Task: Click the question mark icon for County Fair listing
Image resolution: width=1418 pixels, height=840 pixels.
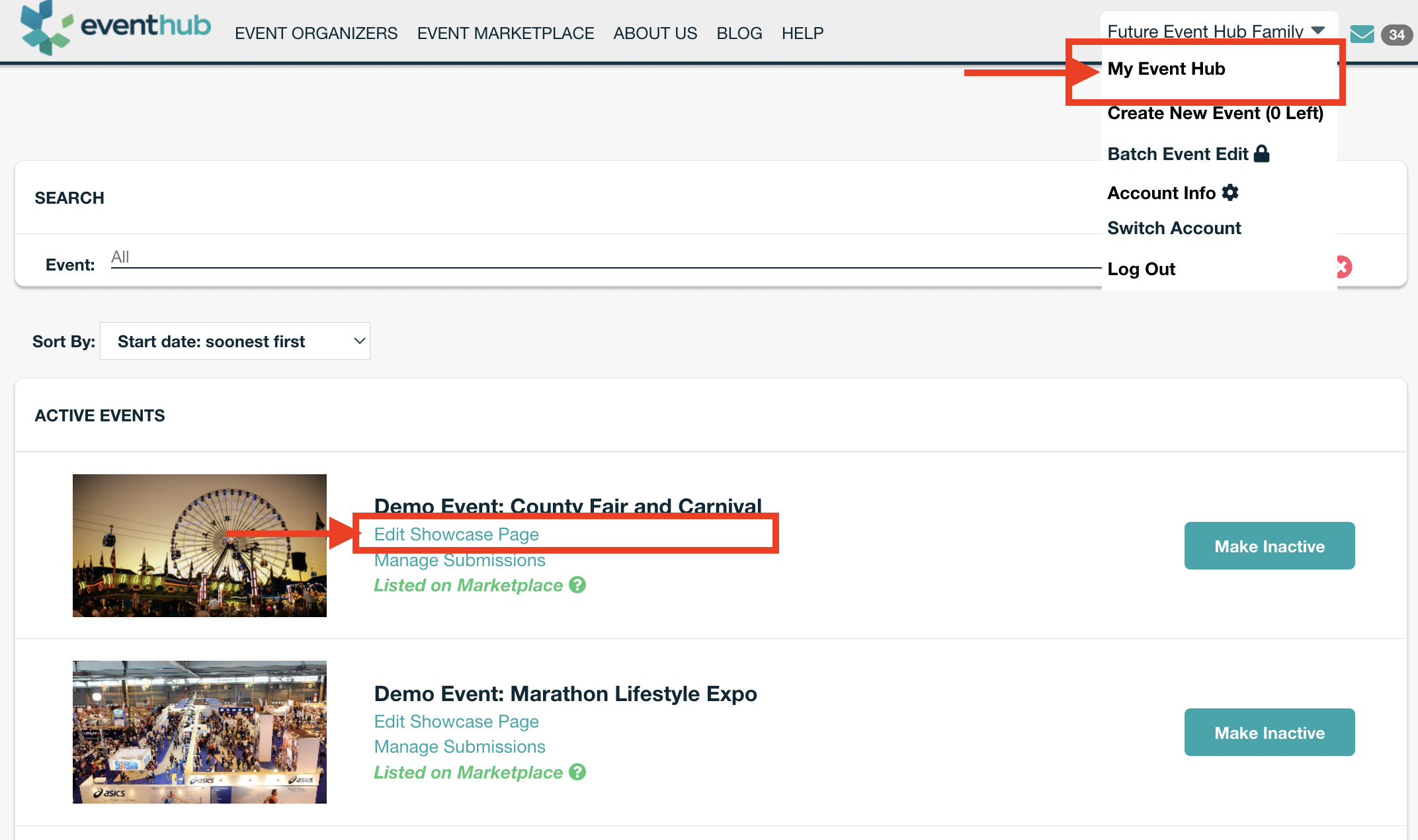Action: tap(577, 585)
